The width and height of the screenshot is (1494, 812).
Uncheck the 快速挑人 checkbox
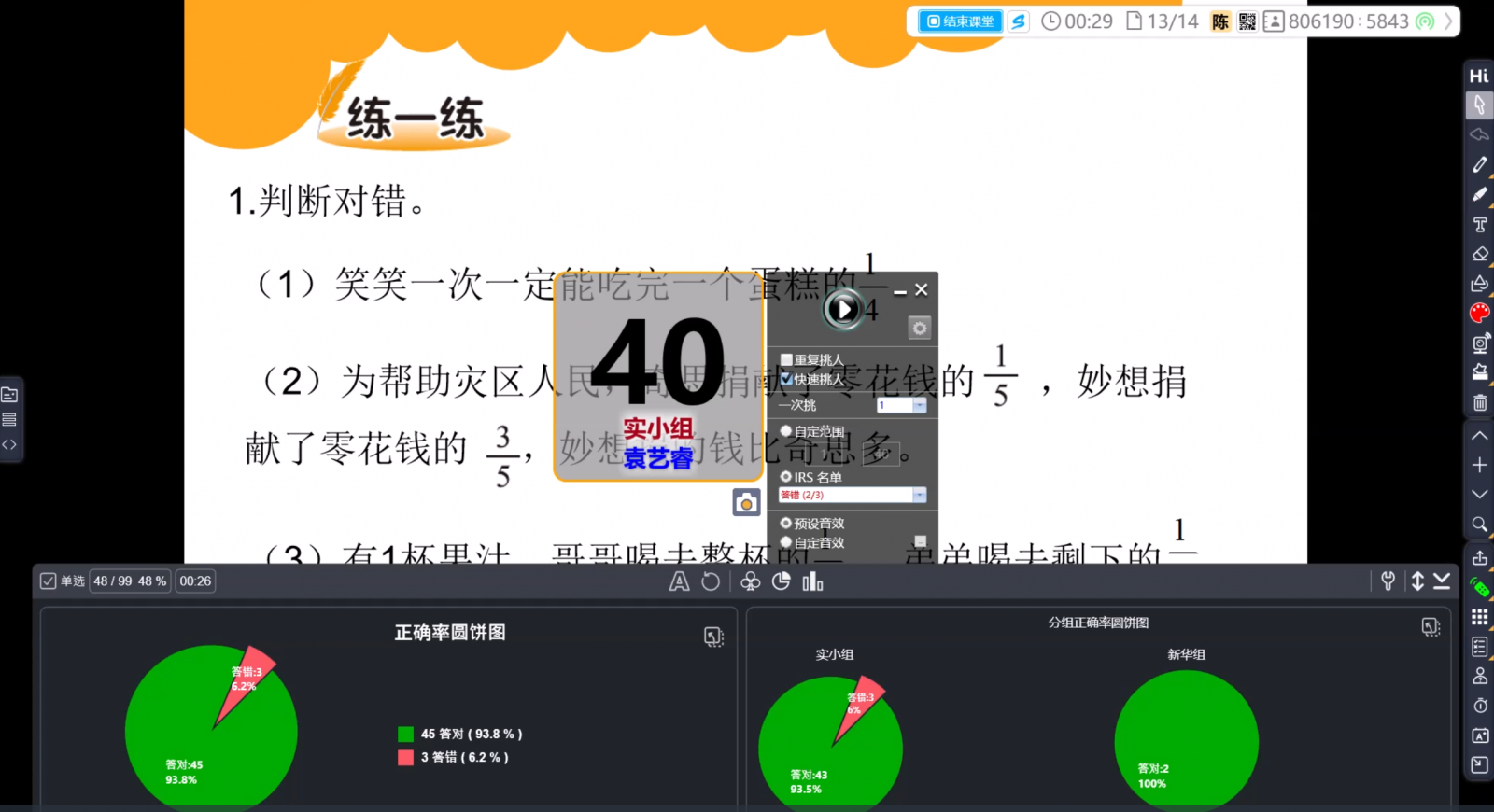coord(786,379)
